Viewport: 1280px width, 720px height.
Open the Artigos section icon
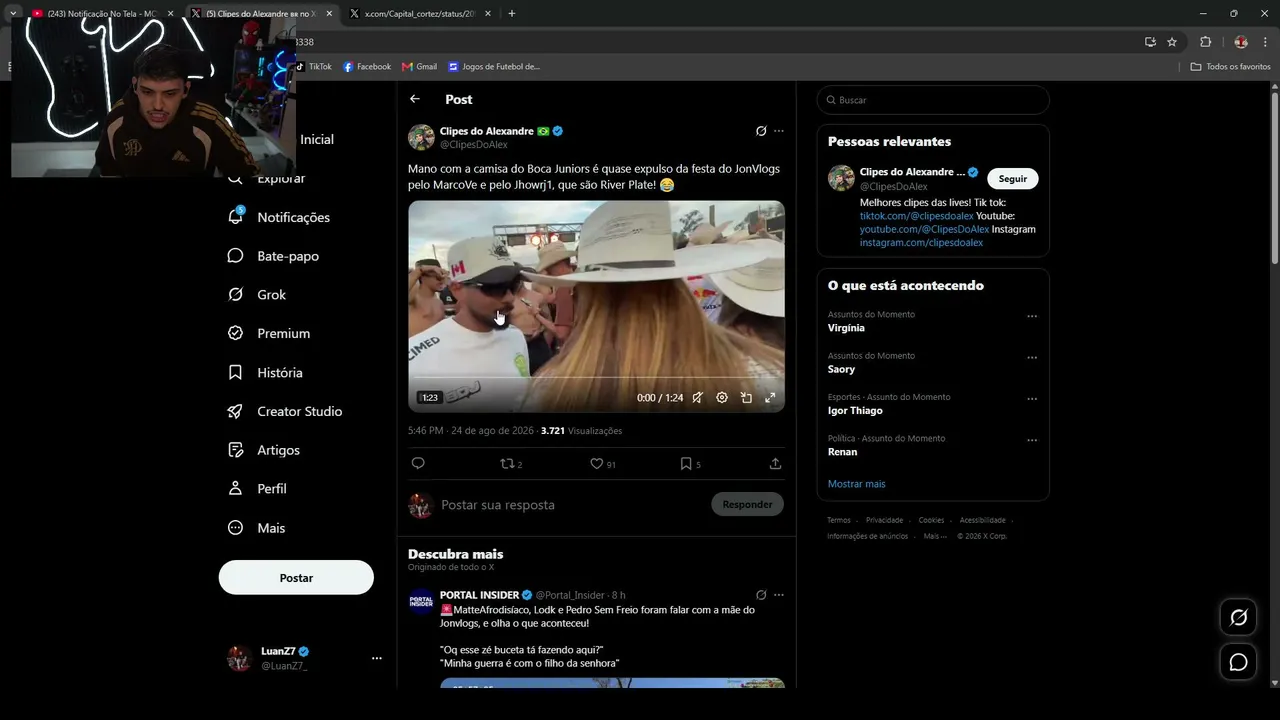(236, 450)
